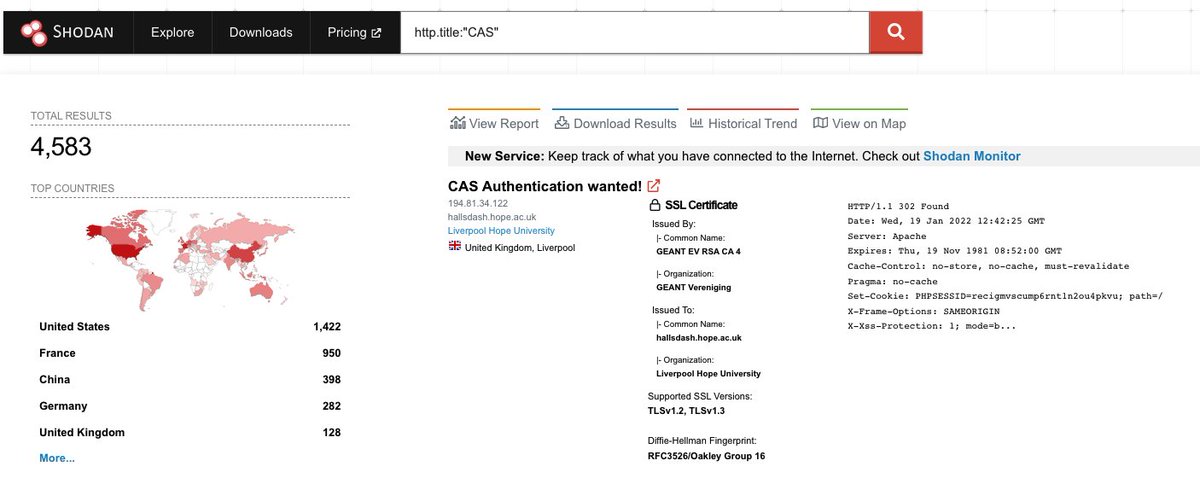Switch to View on Map tab
The image size is (1200, 484).
859,123
